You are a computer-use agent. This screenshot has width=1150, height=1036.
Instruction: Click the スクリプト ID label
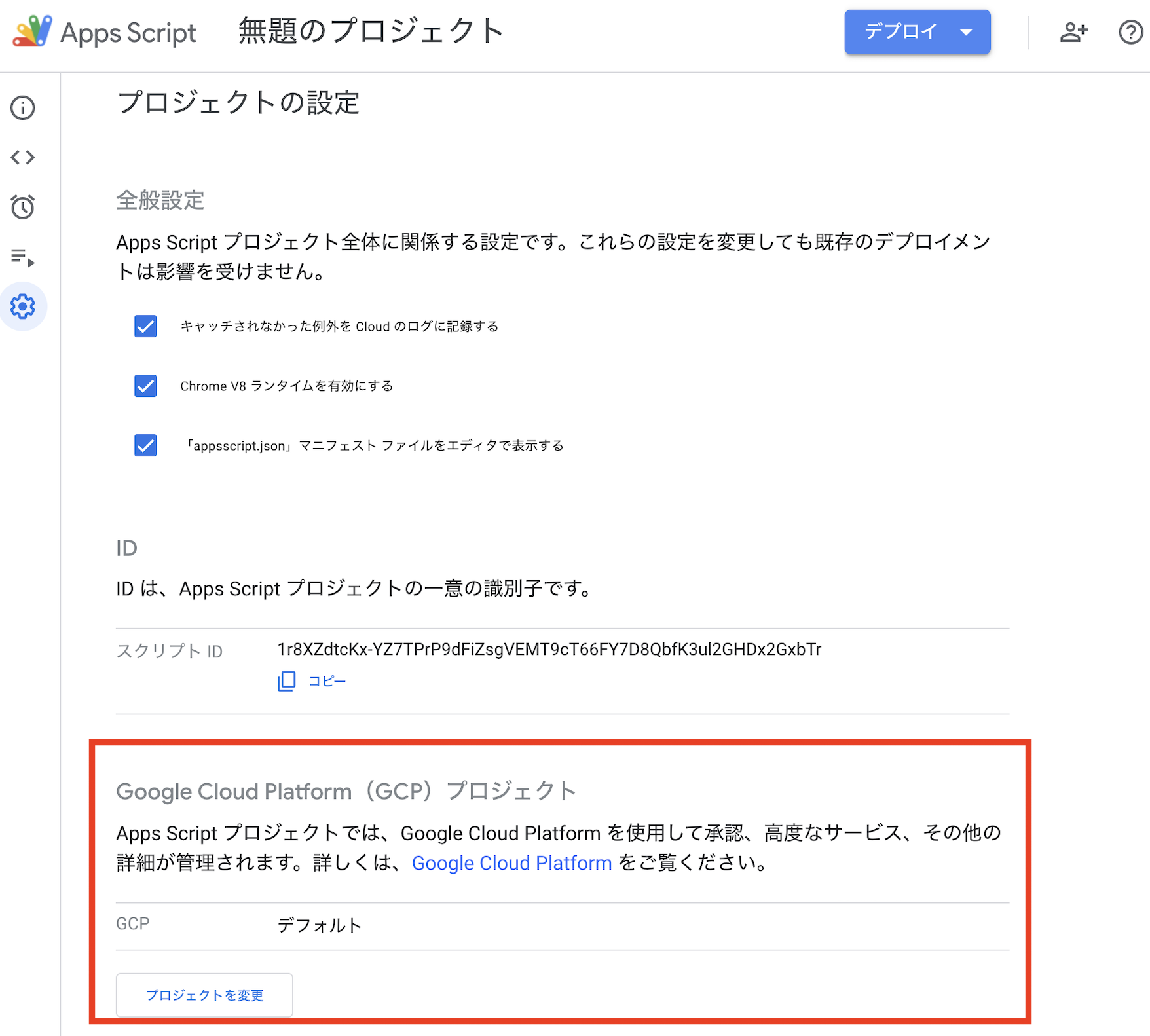(x=170, y=651)
